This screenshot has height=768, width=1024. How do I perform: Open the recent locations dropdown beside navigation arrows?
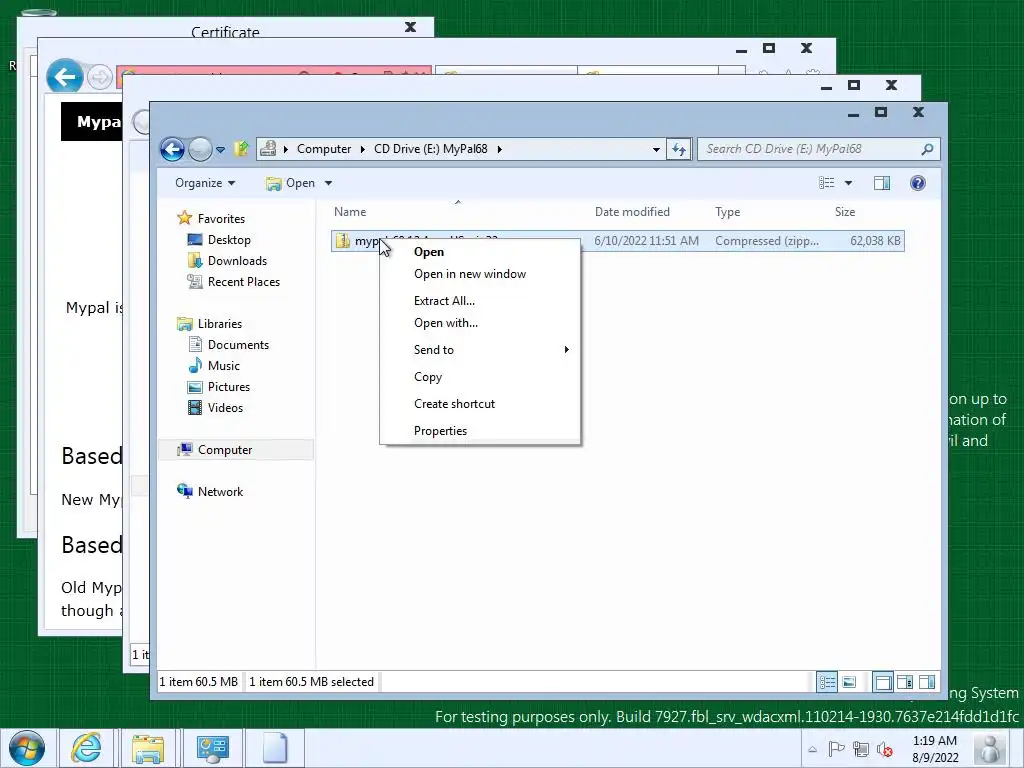(221, 150)
